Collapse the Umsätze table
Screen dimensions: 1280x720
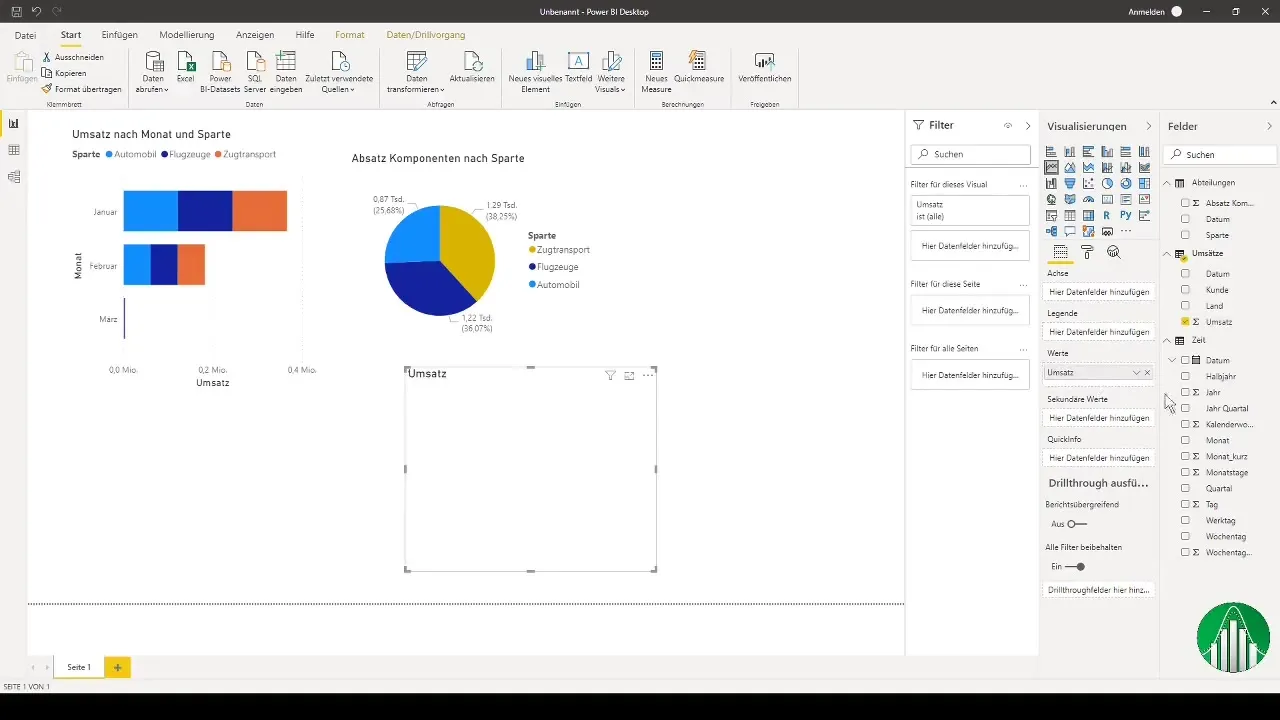(x=1167, y=254)
